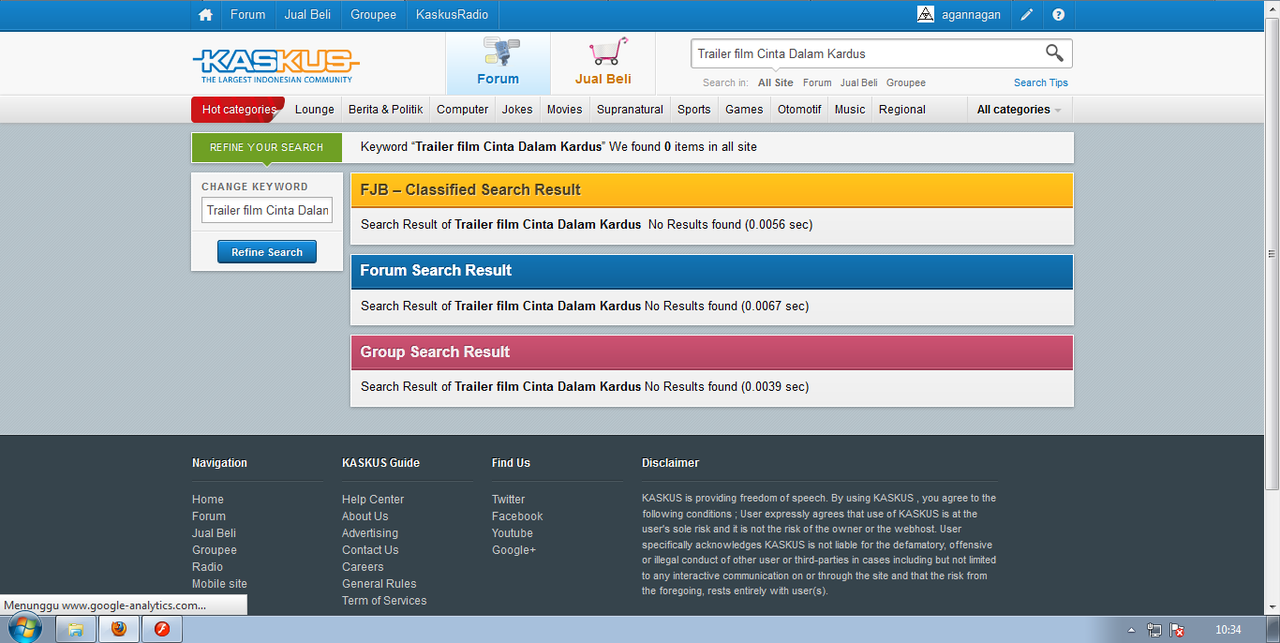Select All Site search scope

click(775, 83)
